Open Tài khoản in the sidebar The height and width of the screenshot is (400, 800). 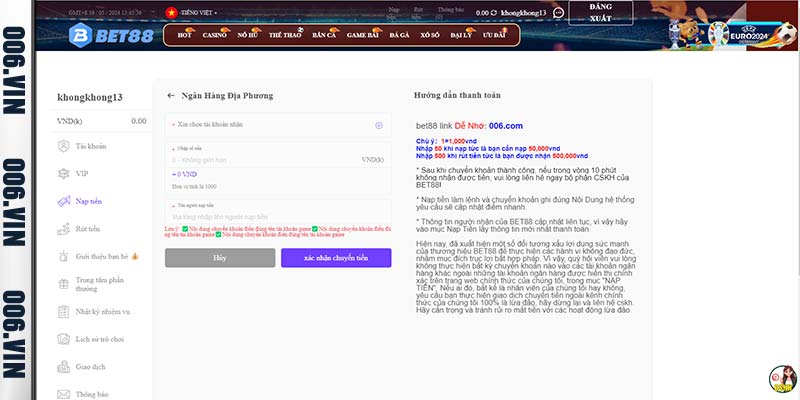click(x=91, y=146)
